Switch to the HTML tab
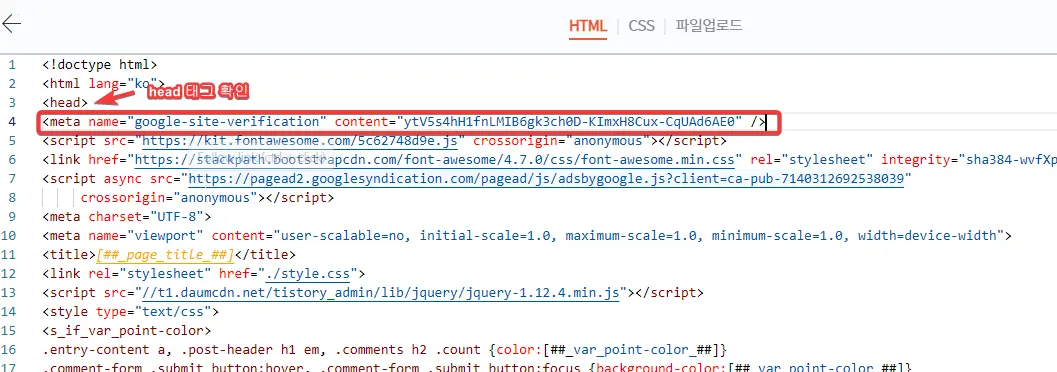Screen dimensions: 1057x372 tap(588, 26)
